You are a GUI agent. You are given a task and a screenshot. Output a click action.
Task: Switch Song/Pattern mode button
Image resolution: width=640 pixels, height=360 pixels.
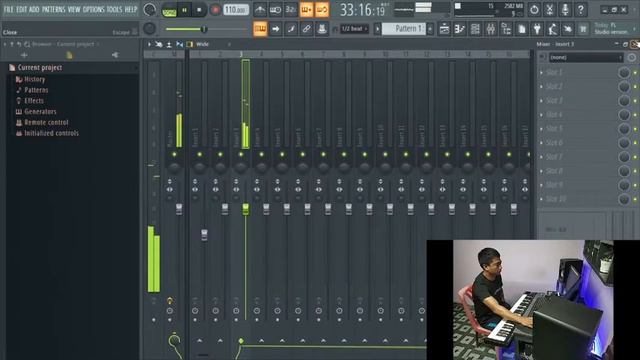click(169, 10)
